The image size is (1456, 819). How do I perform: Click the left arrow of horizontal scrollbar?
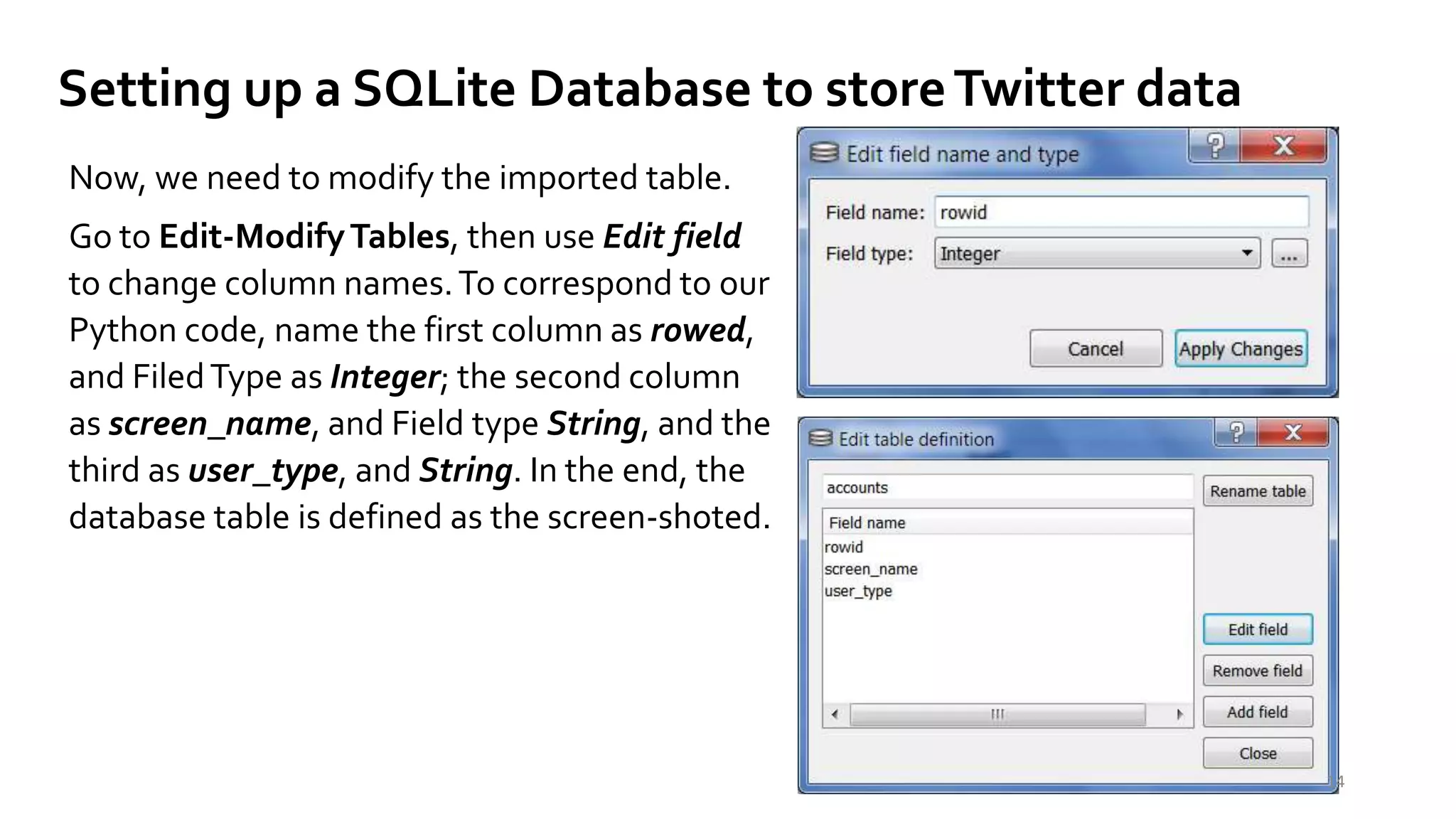835,714
